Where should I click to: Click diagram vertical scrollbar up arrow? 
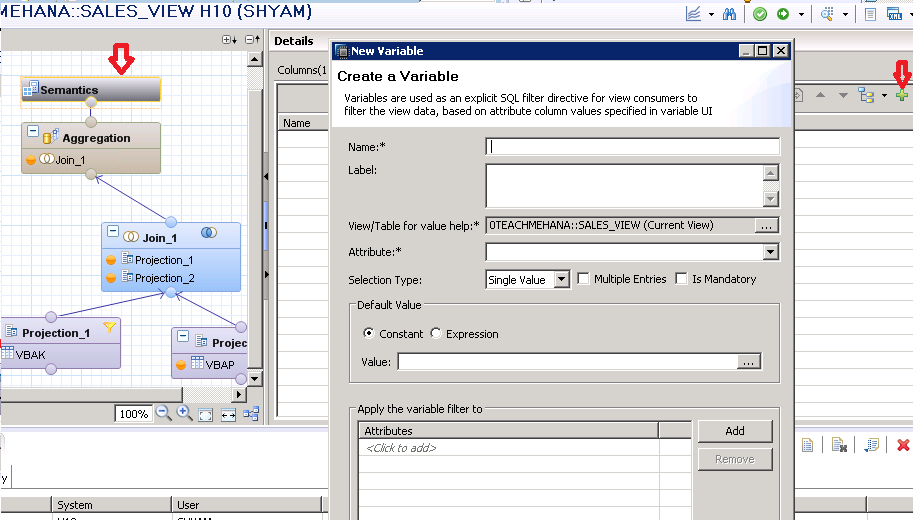254,59
